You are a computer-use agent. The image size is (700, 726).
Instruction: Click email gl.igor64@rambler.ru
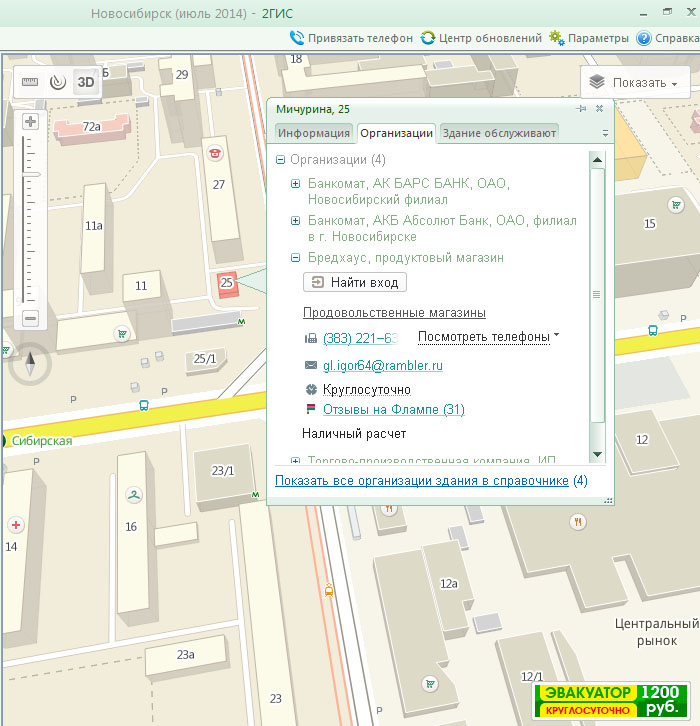coord(383,366)
